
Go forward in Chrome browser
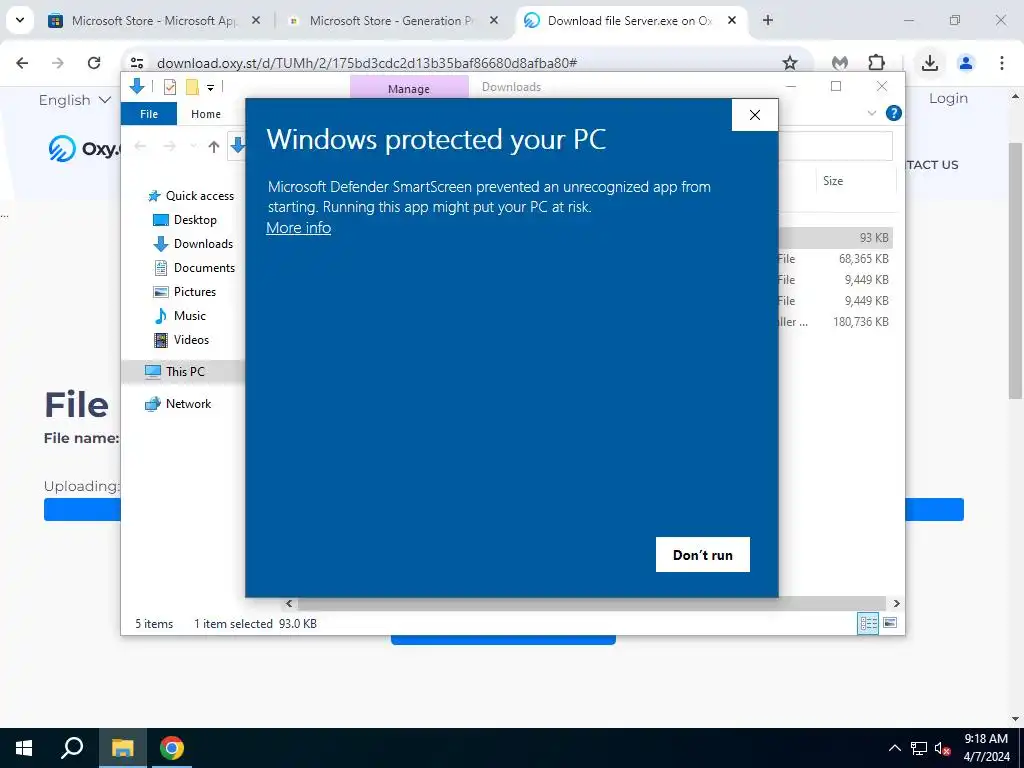tap(58, 63)
